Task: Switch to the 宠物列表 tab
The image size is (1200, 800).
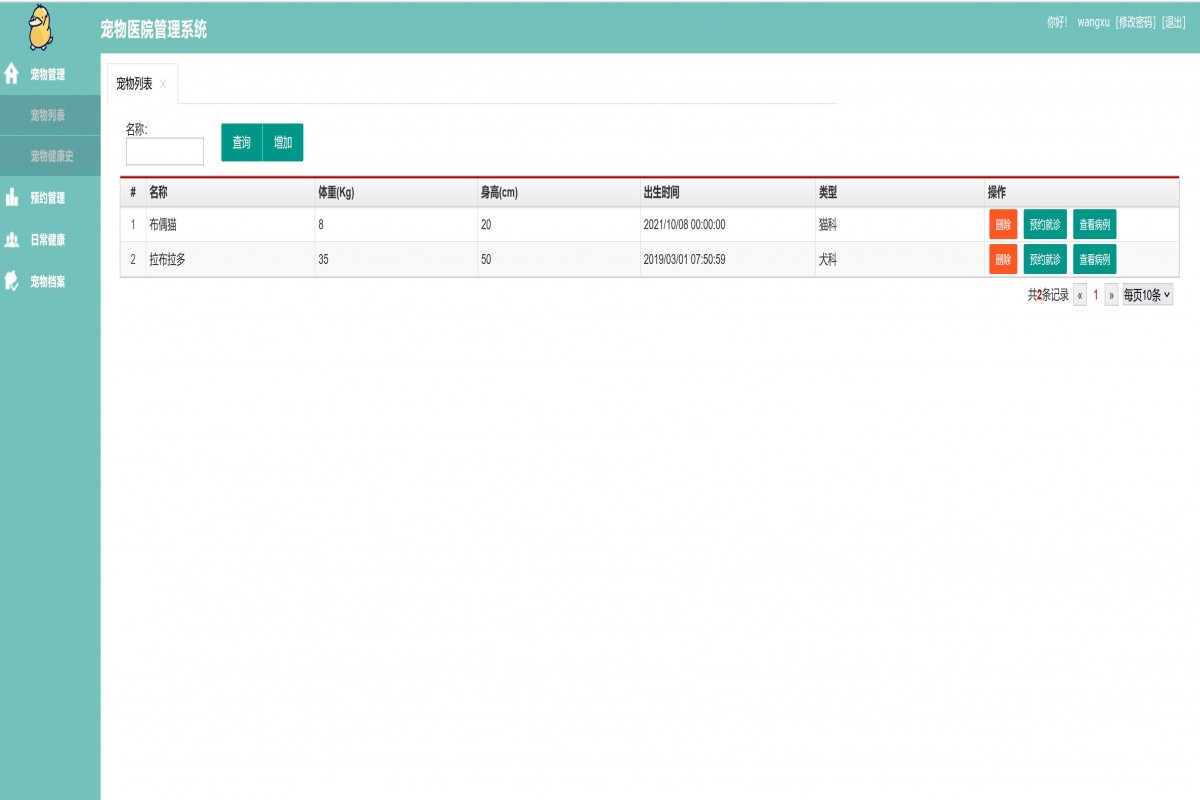Action: (135, 86)
